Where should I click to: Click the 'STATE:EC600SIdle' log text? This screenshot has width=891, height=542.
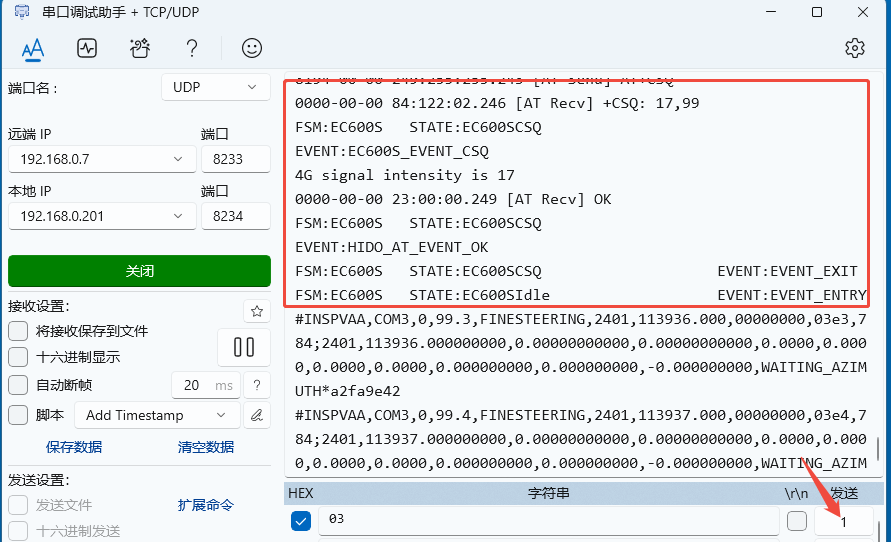480,295
